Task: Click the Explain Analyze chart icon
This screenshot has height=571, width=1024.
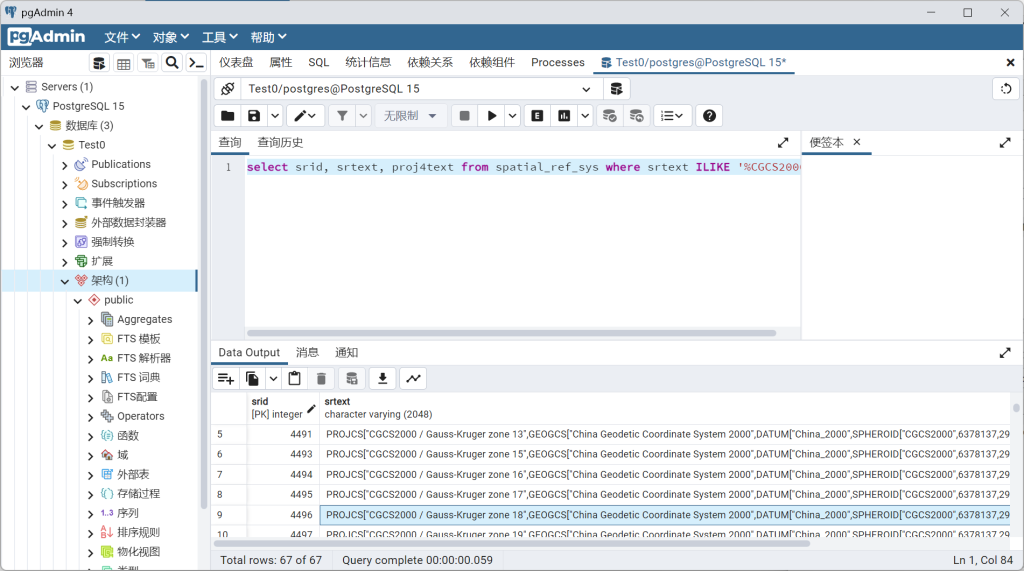Action: click(x=564, y=116)
